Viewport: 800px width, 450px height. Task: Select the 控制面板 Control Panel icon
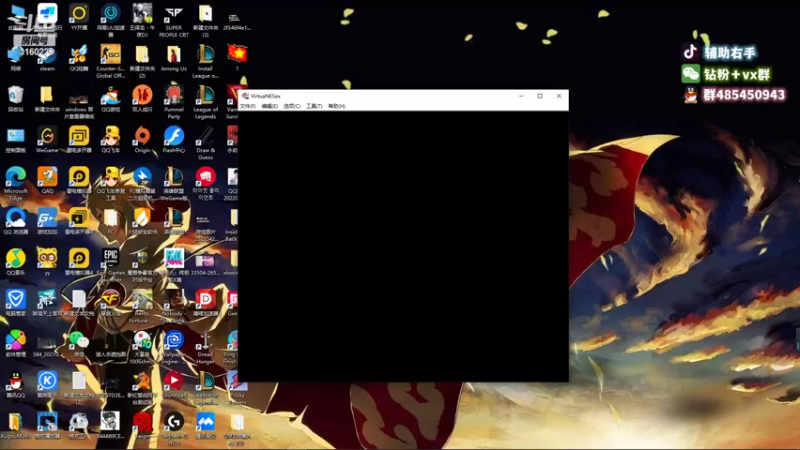point(15,140)
